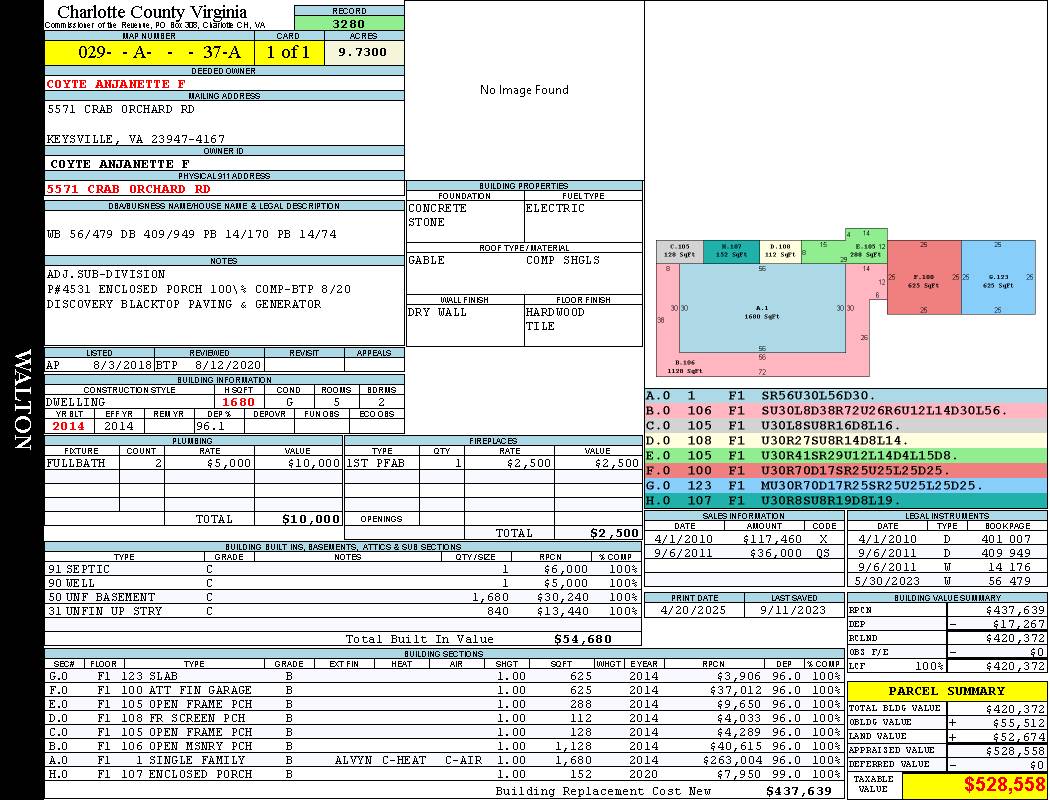Screen dimensions: 1050x800
Task: Select the B.0 106 sketch legend row
Action: coord(846,410)
